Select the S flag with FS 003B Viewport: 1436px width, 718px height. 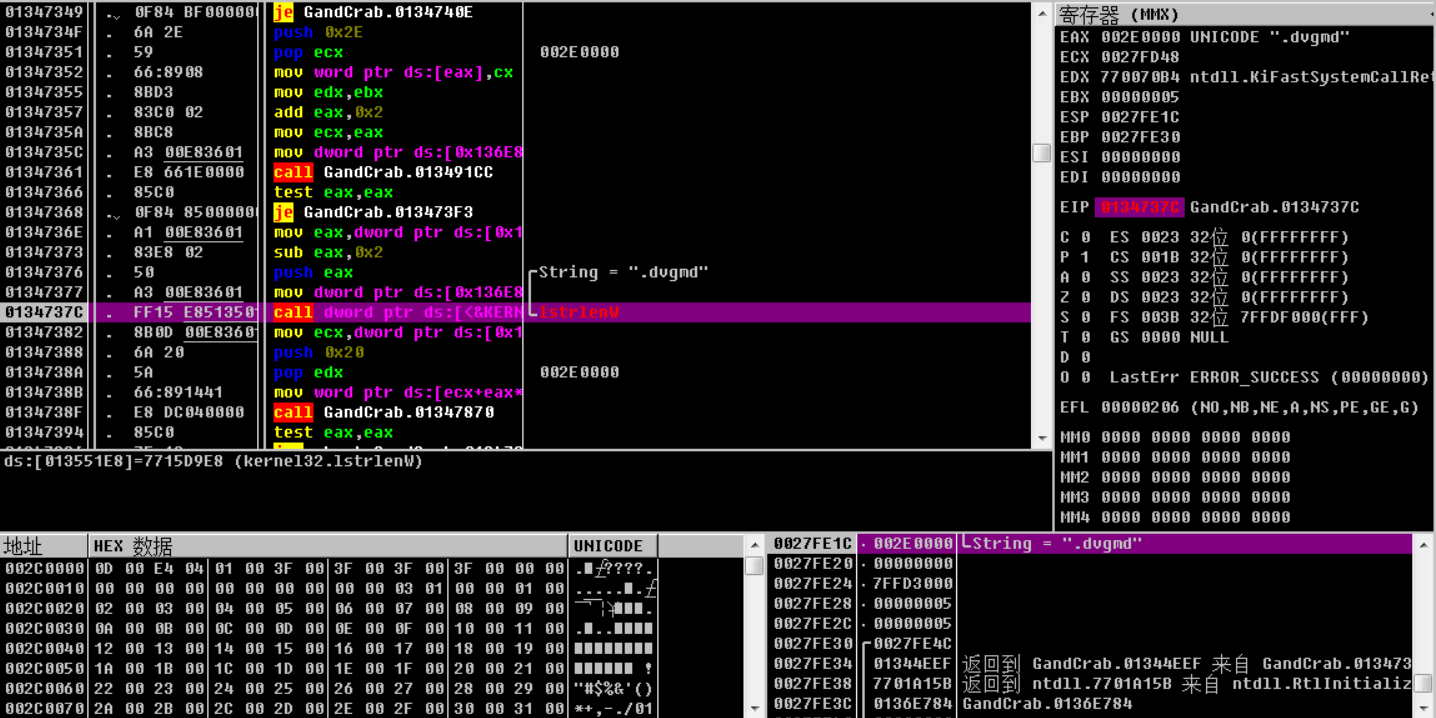(x=1214, y=317)
